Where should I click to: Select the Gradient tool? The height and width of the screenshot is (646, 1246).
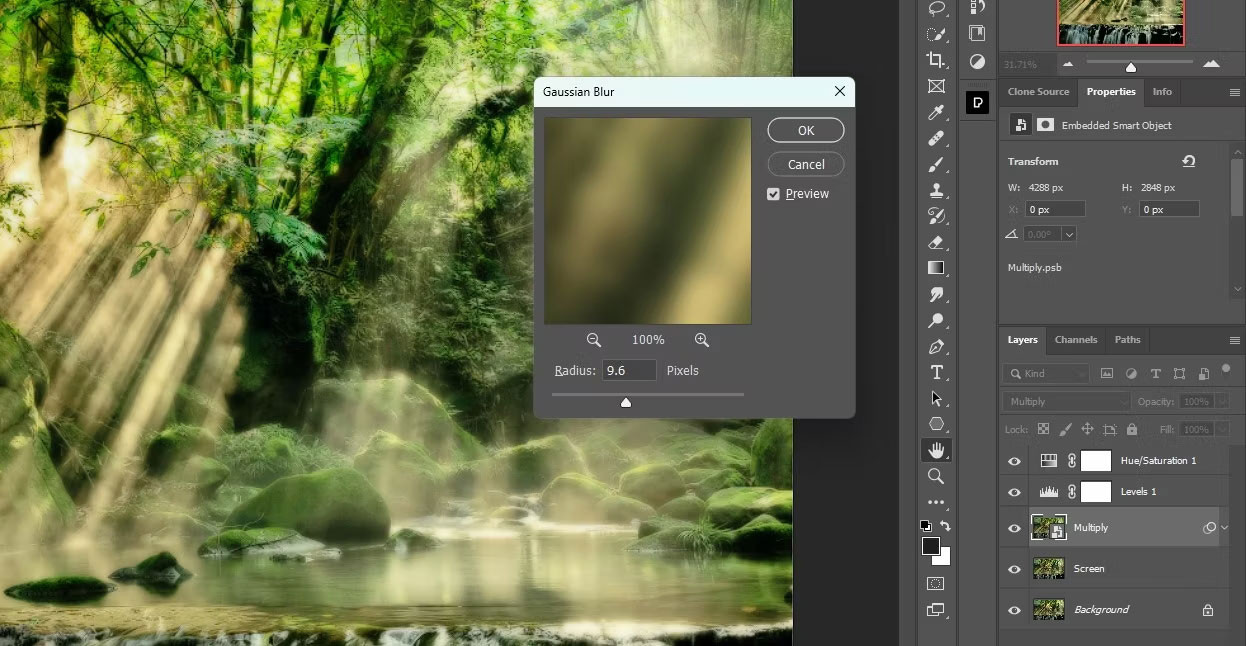pyautogui.click(x=936, y=268)
